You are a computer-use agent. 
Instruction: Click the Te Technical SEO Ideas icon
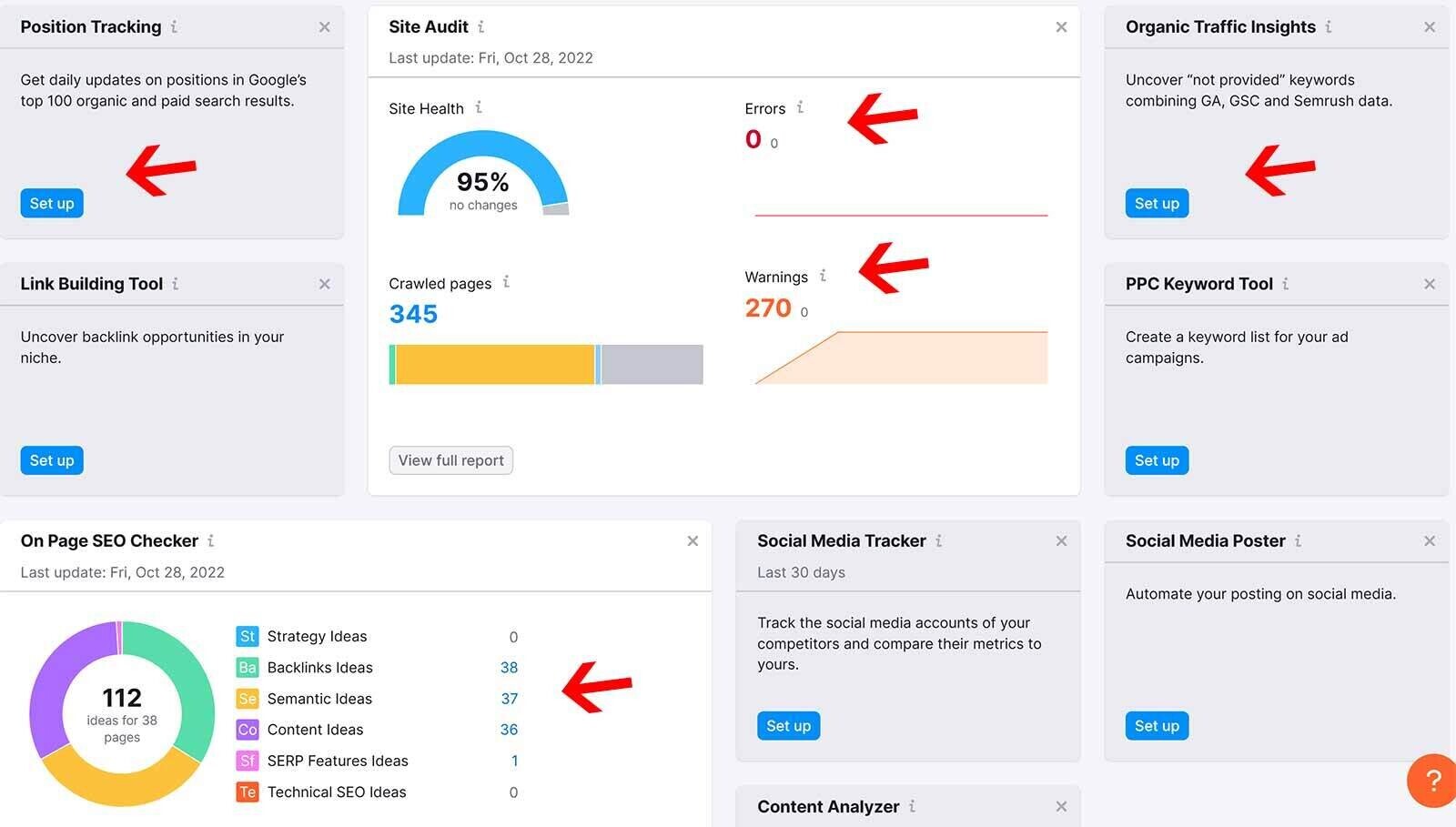pos(248,792)
